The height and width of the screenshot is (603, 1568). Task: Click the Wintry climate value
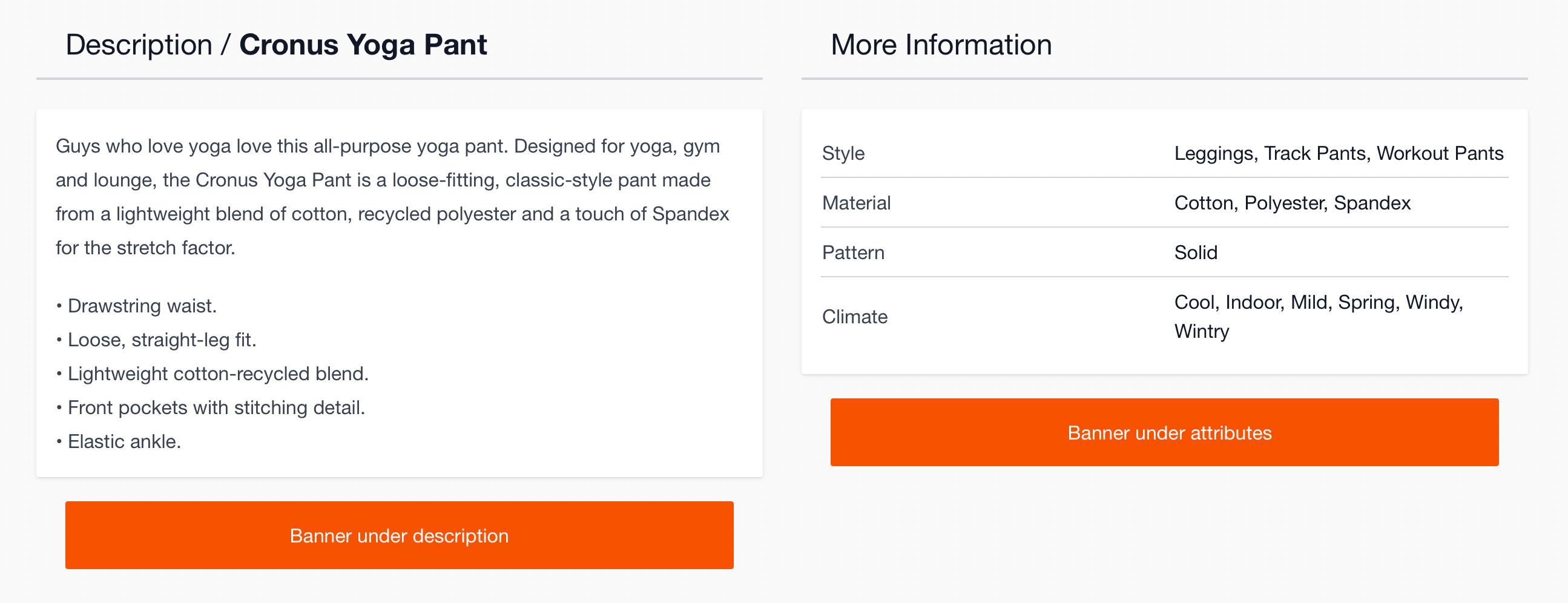click(1202, 331)
